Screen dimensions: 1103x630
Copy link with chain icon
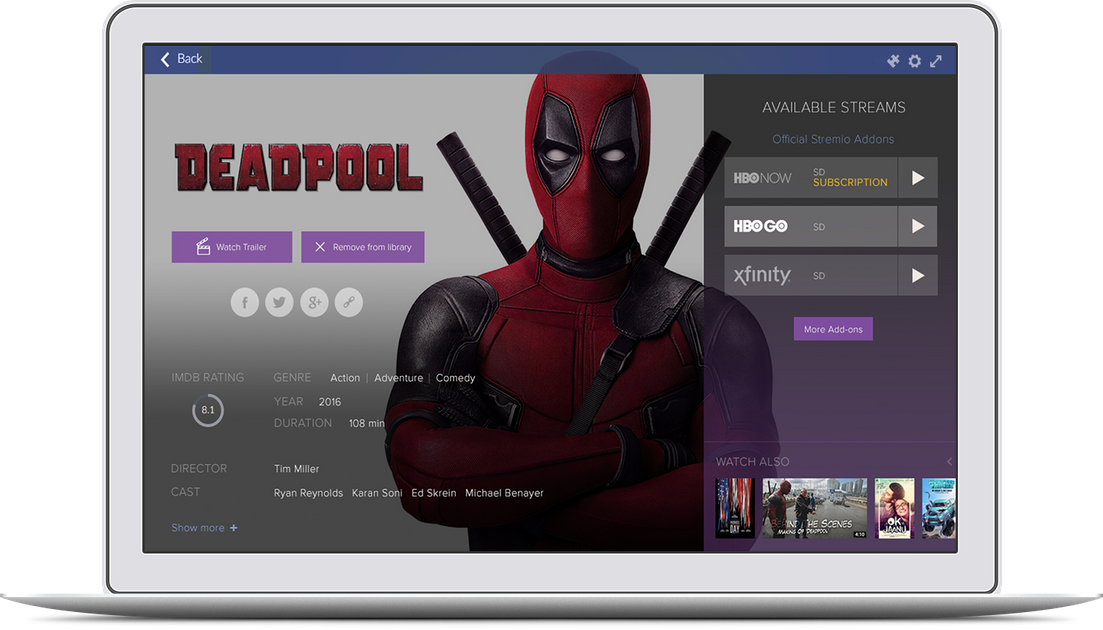[x=349, y=302]
